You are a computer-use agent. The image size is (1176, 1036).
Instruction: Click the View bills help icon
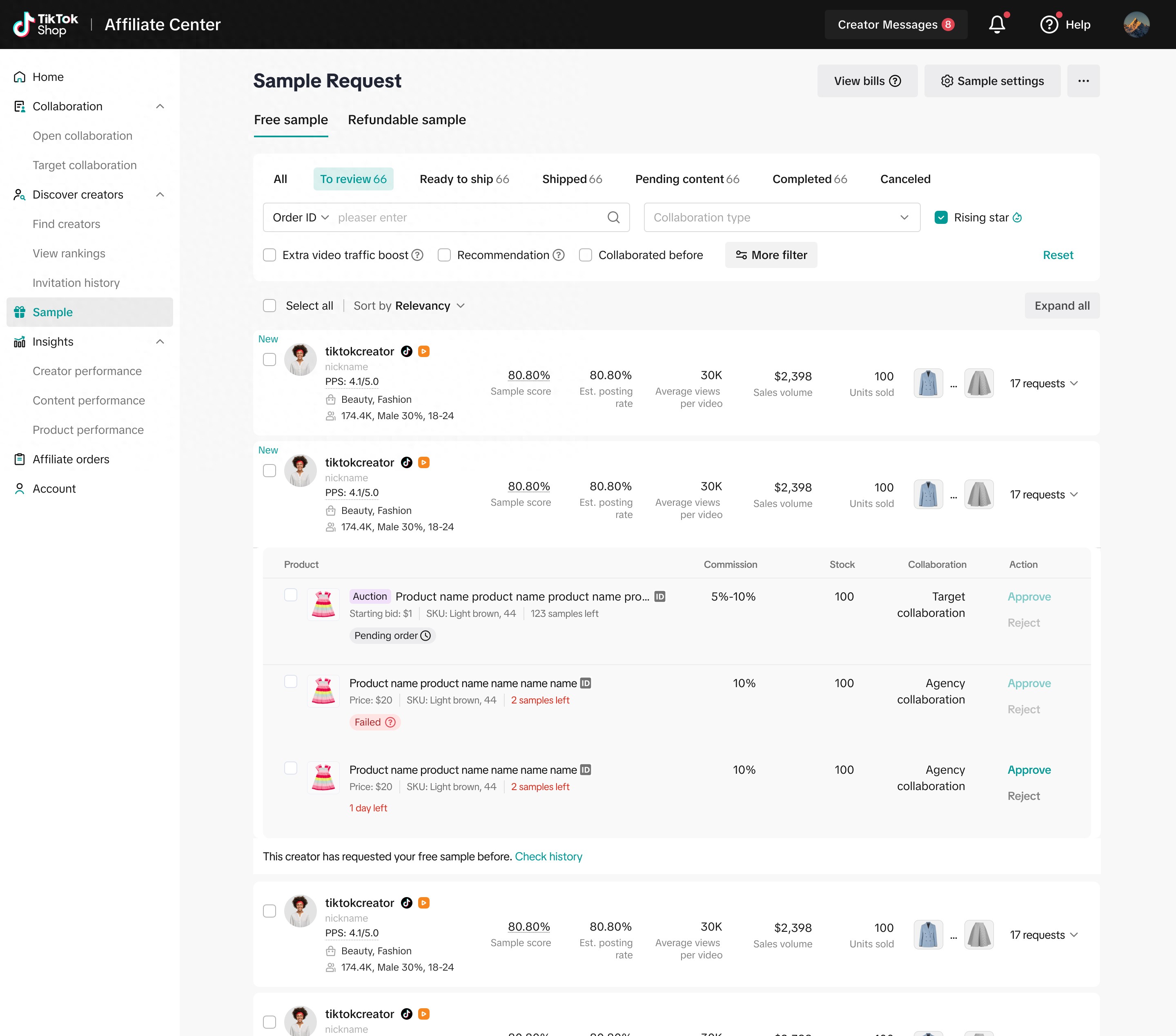[895, 80]
